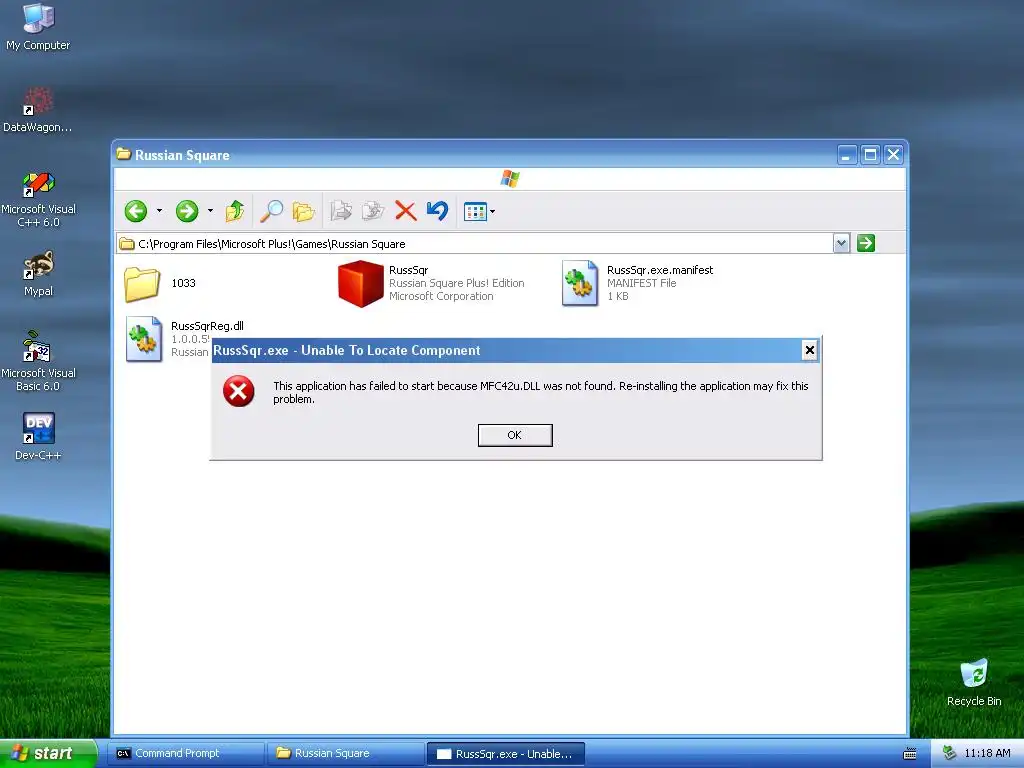
Task: Open the Forward button history dropdown
Action: pyautogui.click(x=210, y=211)
